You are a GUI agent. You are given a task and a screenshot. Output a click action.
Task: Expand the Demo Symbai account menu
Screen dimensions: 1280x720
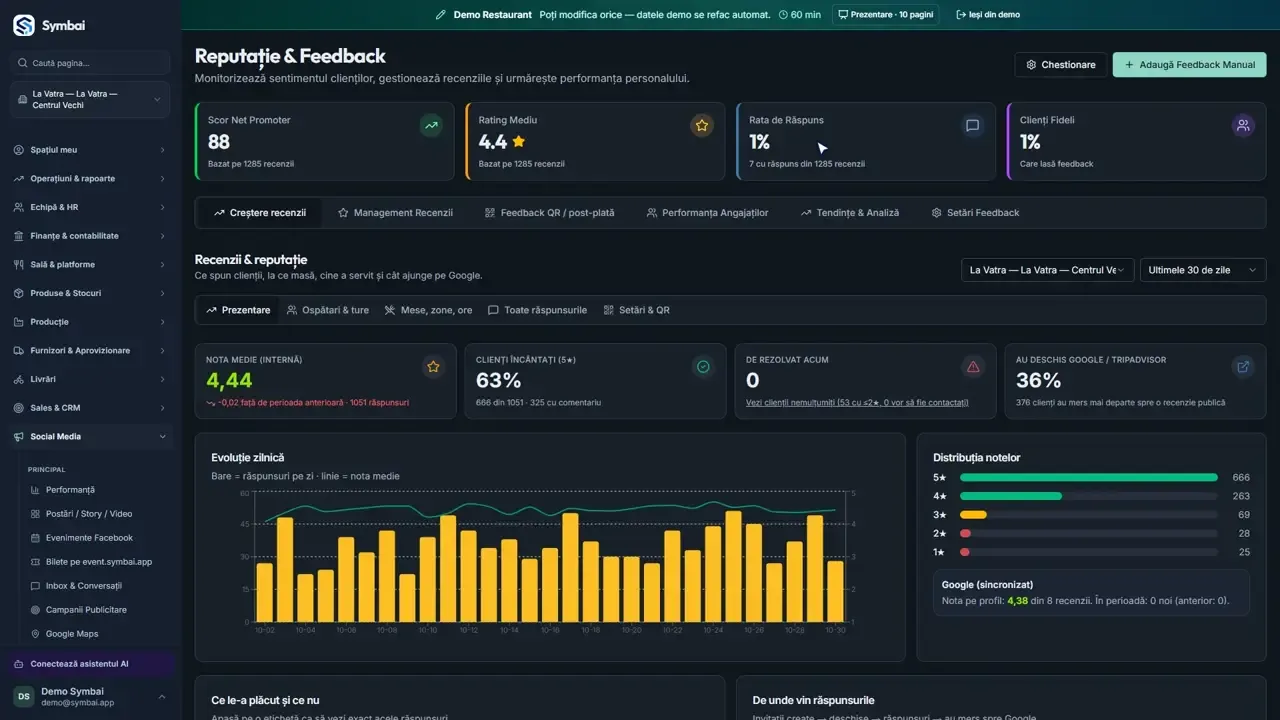coord(91,697)
